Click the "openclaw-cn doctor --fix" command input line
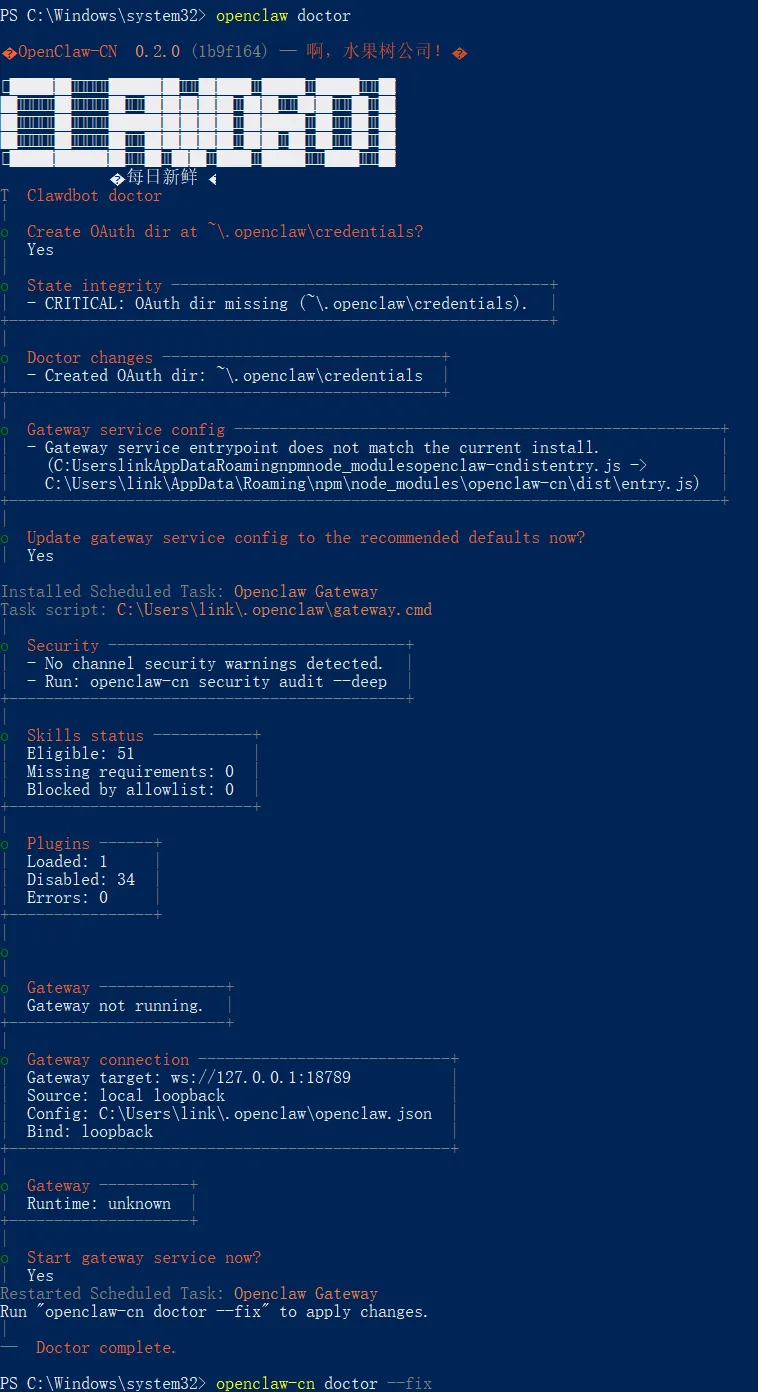Image resolution: width=758 pixels, height=1392 pixels. coord(323,1384)
